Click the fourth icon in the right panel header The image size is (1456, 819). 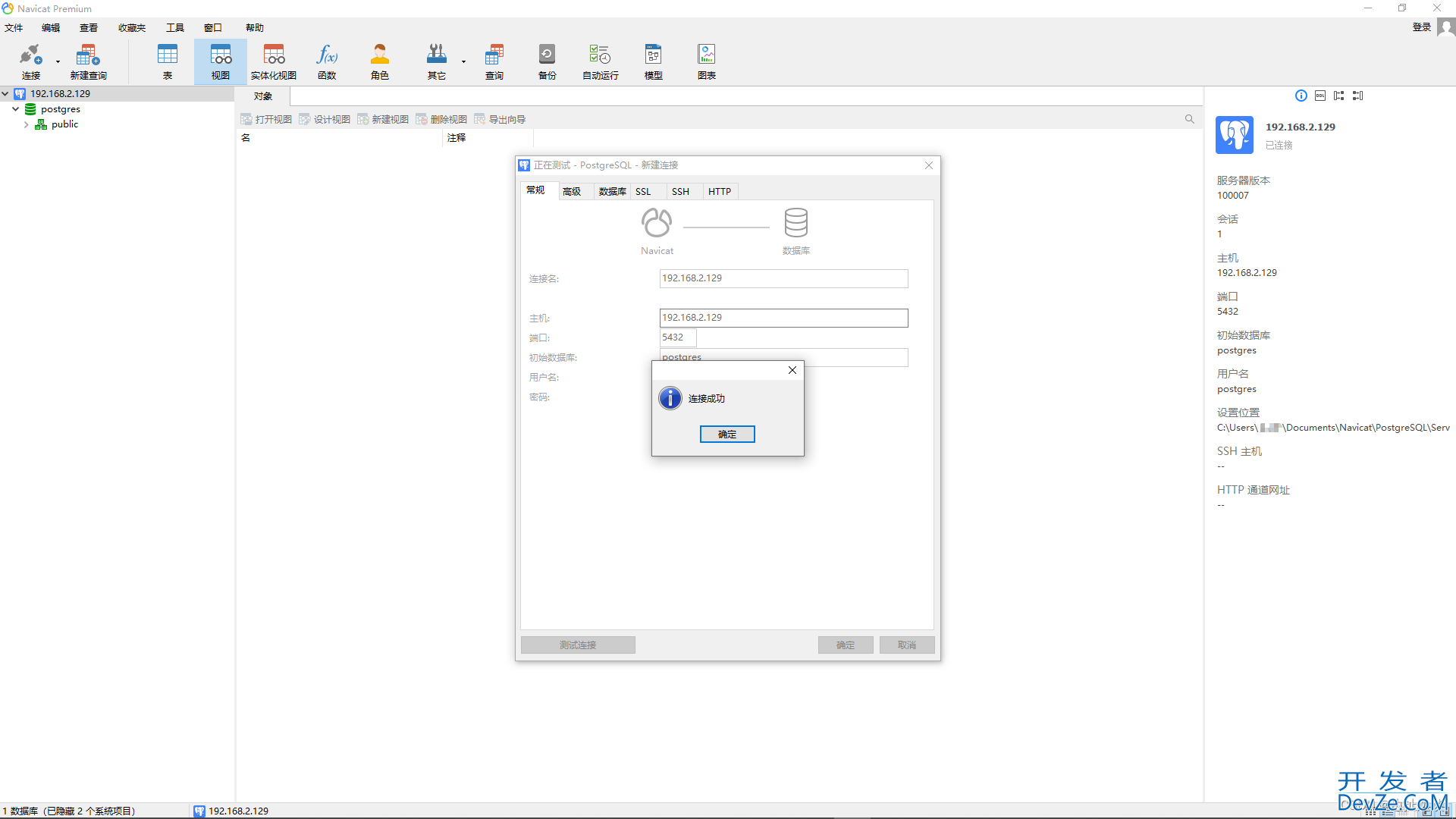coord(1358,96)
